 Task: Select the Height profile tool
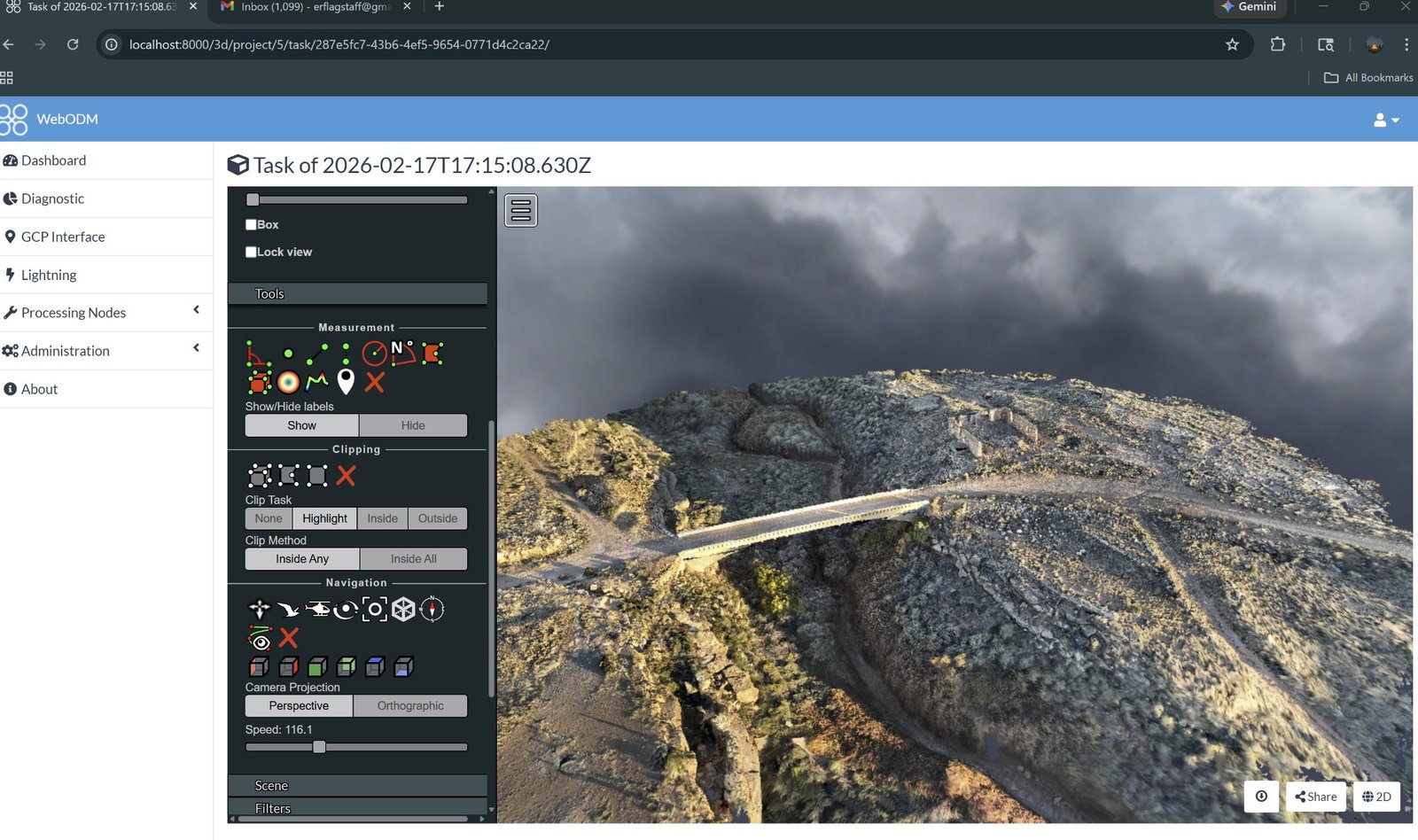pyautogui.click(x=316, y=381)
